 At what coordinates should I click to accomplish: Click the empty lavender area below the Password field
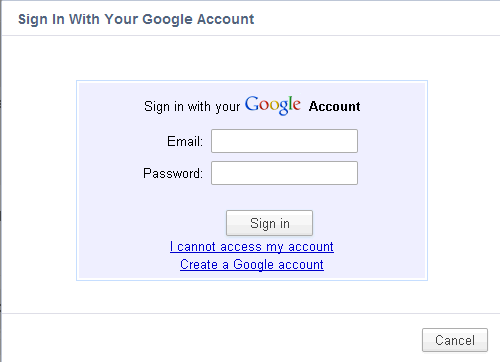(252, 197)
